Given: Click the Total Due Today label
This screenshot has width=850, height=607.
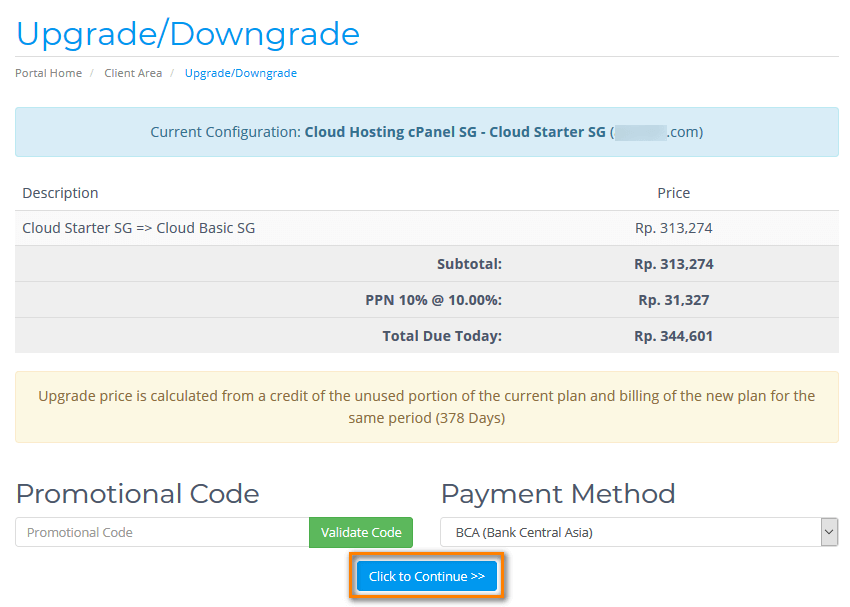Looking at the screenshot, I should click(x=442, y=336).
